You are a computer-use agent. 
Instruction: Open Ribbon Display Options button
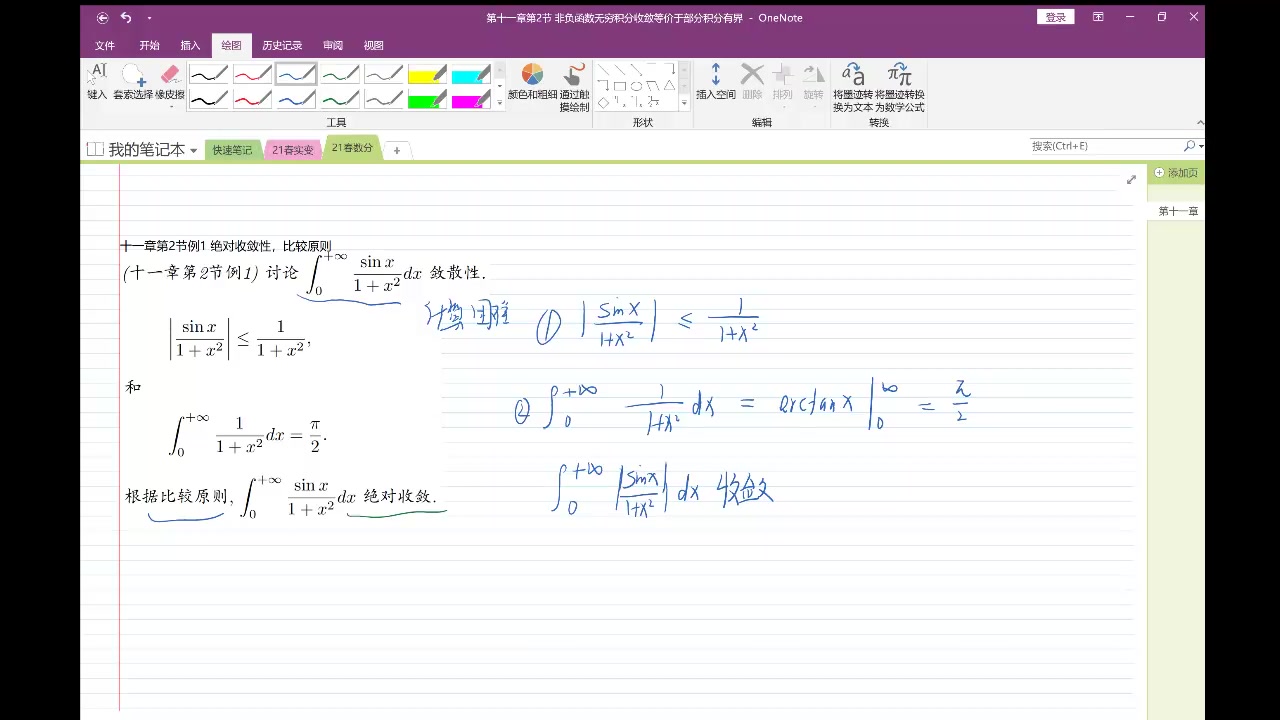(x=1098, y=17)
